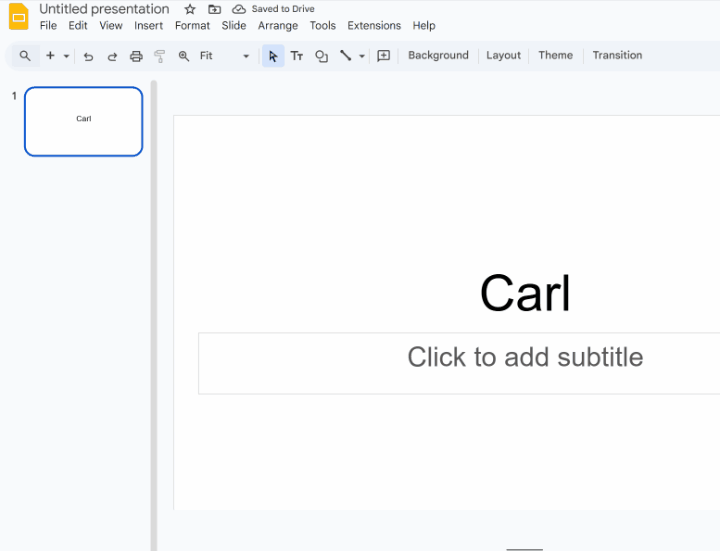Image resolution: width=720 pixels, height=551 pixels.
Task: Click the slide number 1 label
Action: tap(14, 96)
